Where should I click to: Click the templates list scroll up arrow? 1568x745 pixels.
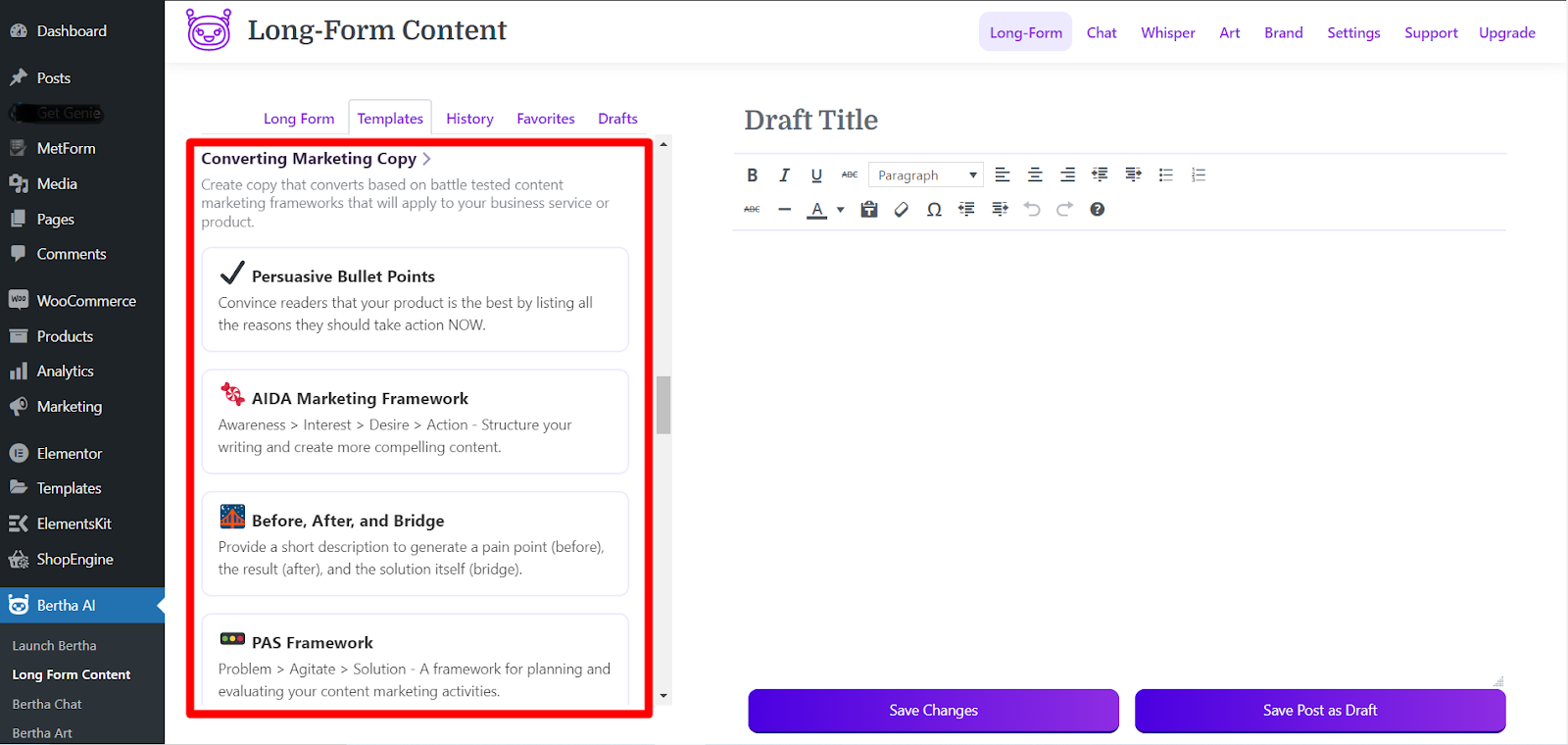click(x=663, y=144)
